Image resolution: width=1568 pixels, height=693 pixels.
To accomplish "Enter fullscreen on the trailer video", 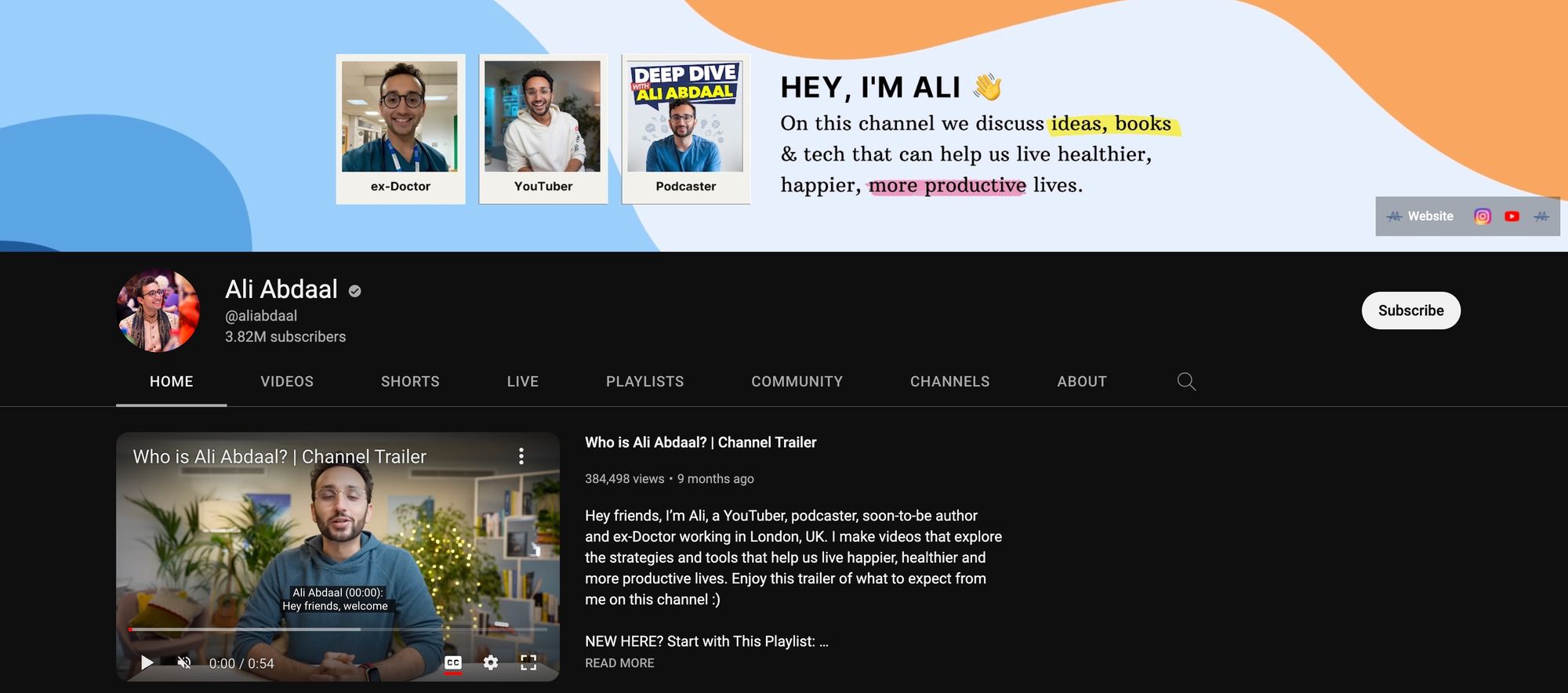I will pos(528,663).
